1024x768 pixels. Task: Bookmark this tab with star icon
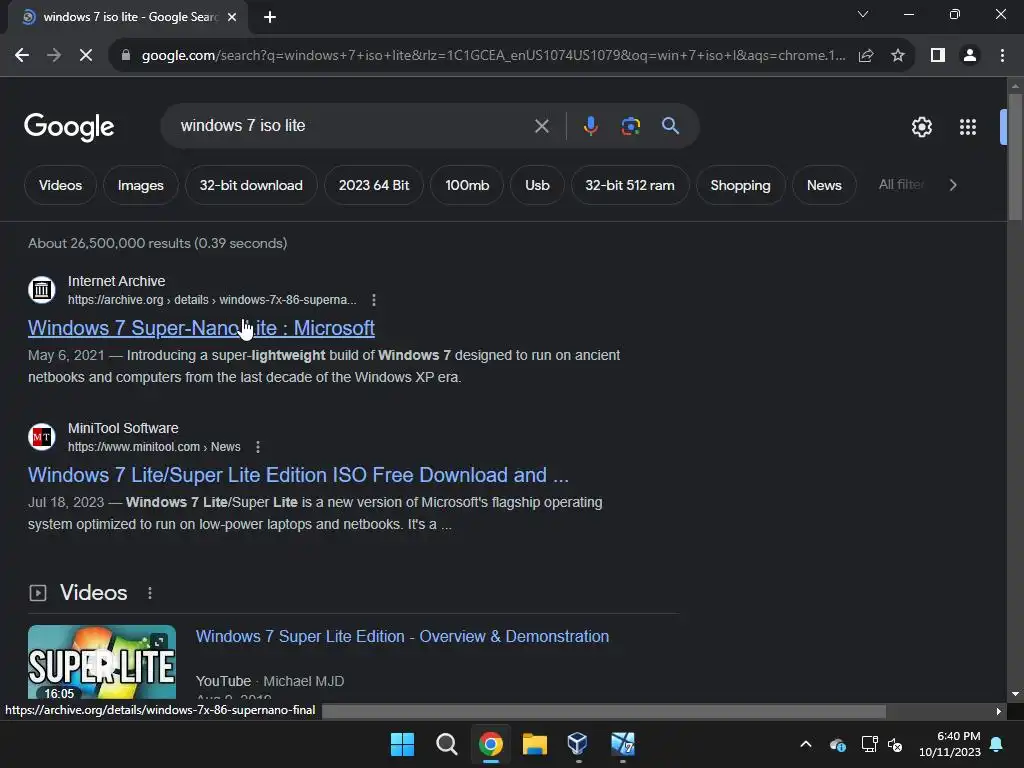tap(898, 56)
